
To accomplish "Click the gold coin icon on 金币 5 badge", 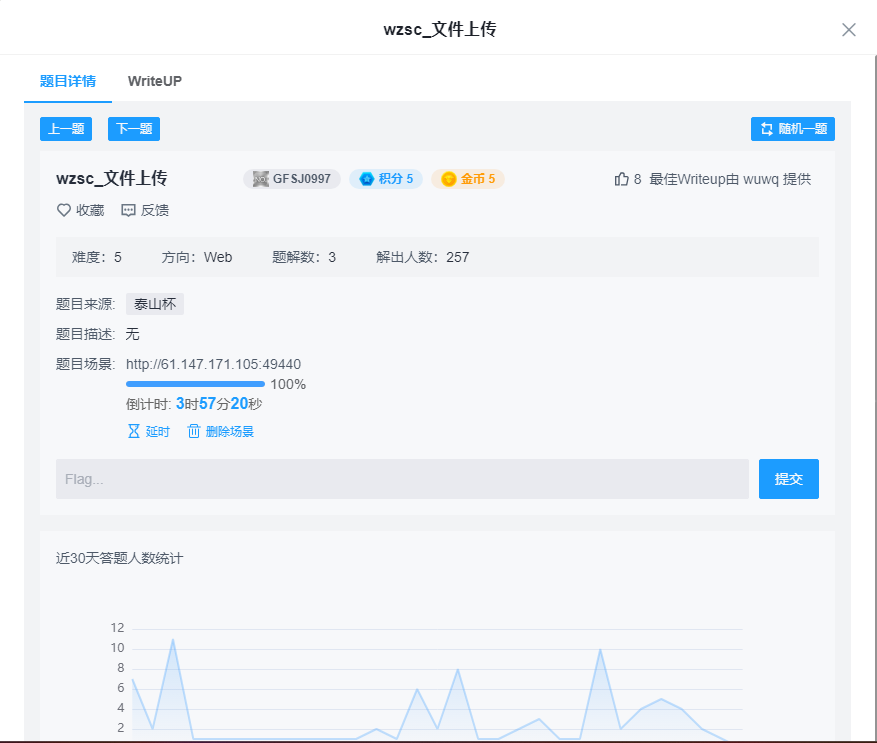I will click(x=447, y=178).
